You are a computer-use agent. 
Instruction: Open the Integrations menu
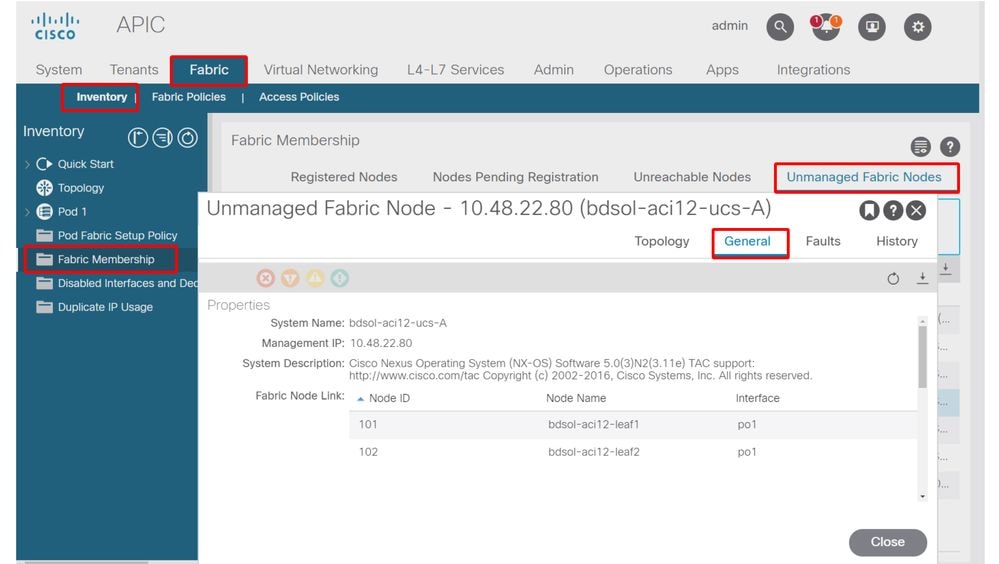pos(813,69)
